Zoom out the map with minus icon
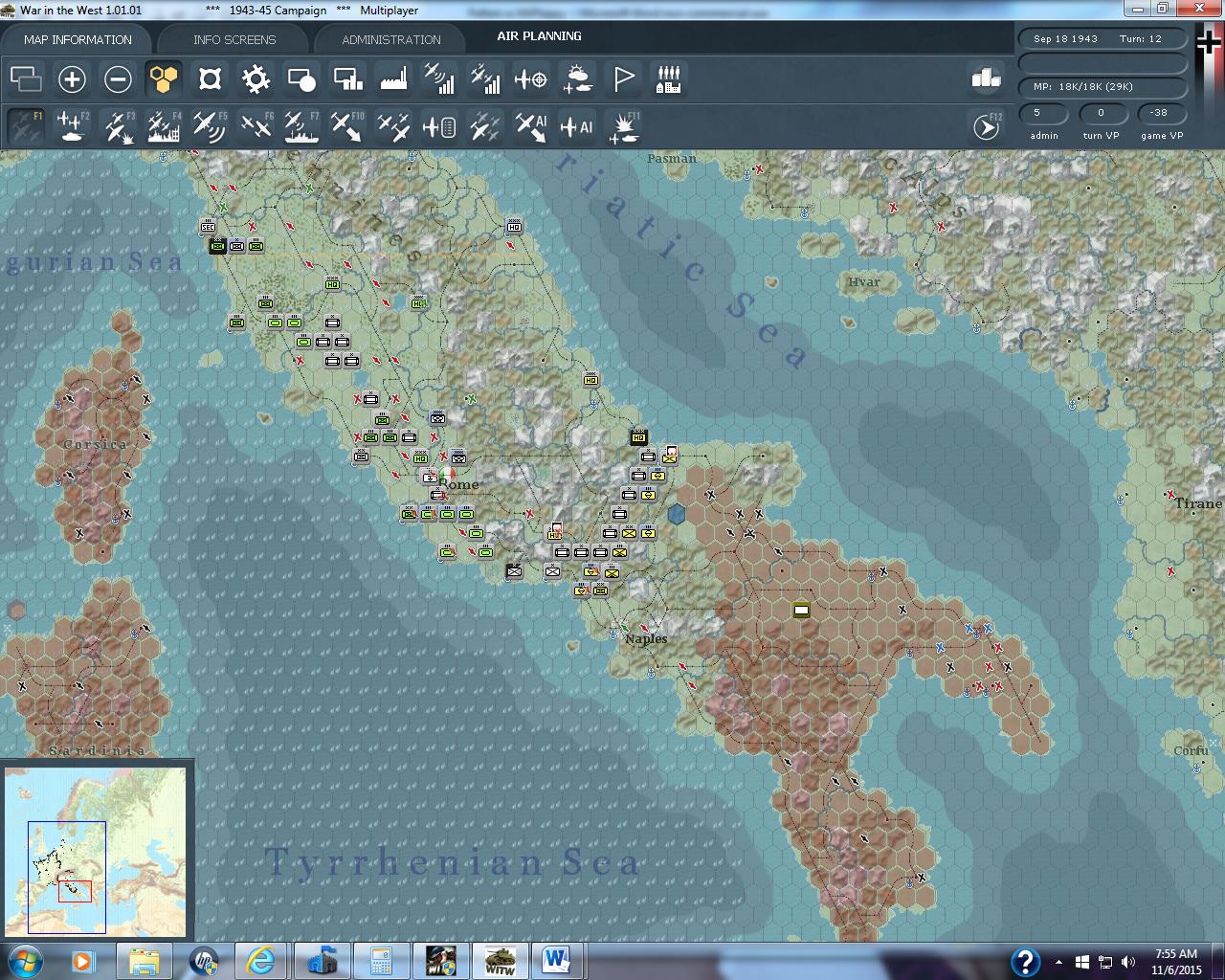 (x=118, y=78)
